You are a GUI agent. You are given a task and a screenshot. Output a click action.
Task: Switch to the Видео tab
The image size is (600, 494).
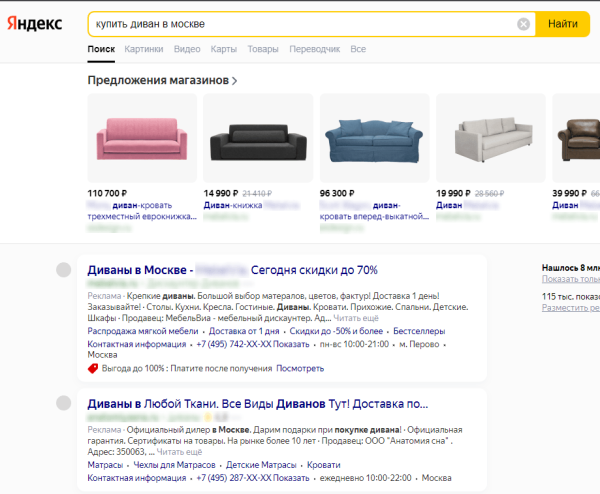[x=187, y=49]
